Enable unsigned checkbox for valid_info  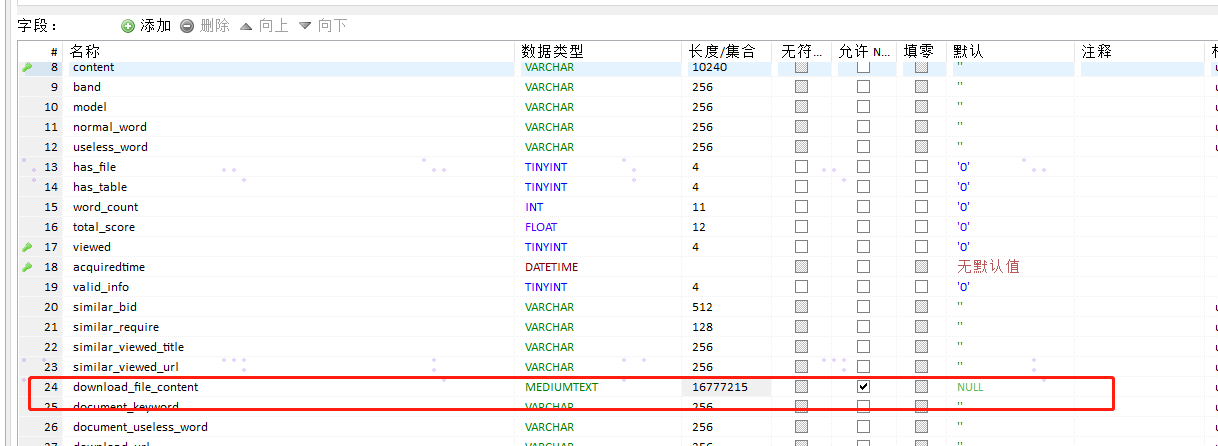click(x=801, y=287)
